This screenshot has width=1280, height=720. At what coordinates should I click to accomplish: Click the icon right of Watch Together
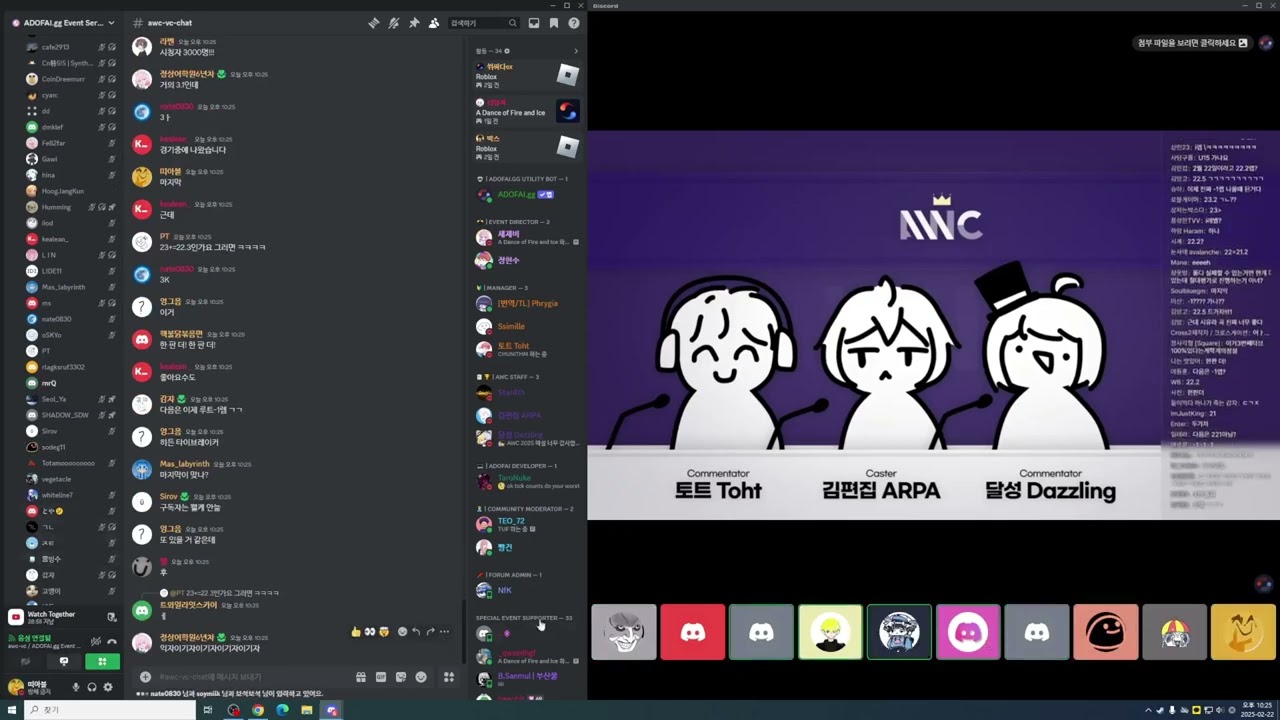coord(111,617)
